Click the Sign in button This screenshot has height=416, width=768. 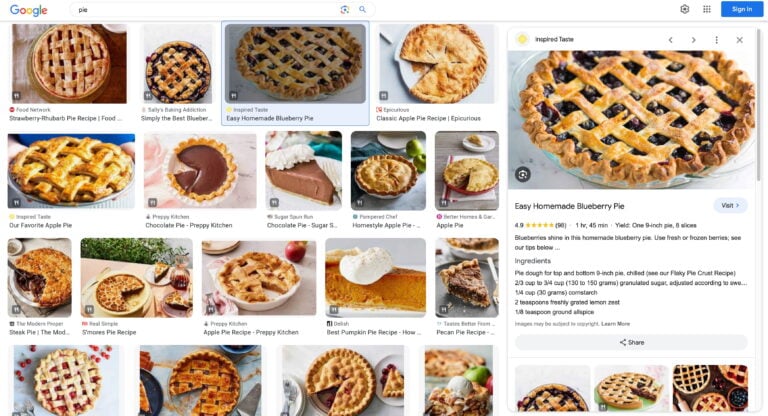[x=742, y=9]
